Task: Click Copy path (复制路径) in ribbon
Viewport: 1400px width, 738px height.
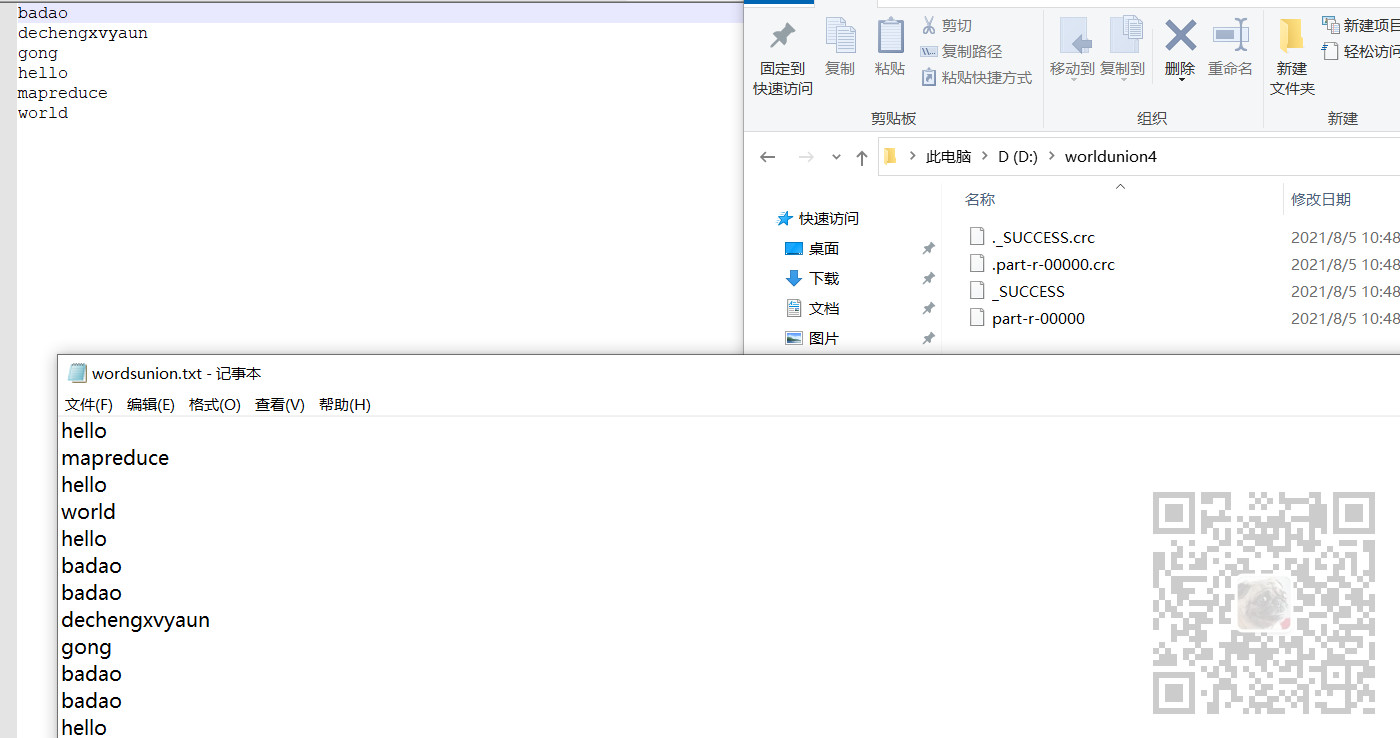Action: click(x=961, y=51)
